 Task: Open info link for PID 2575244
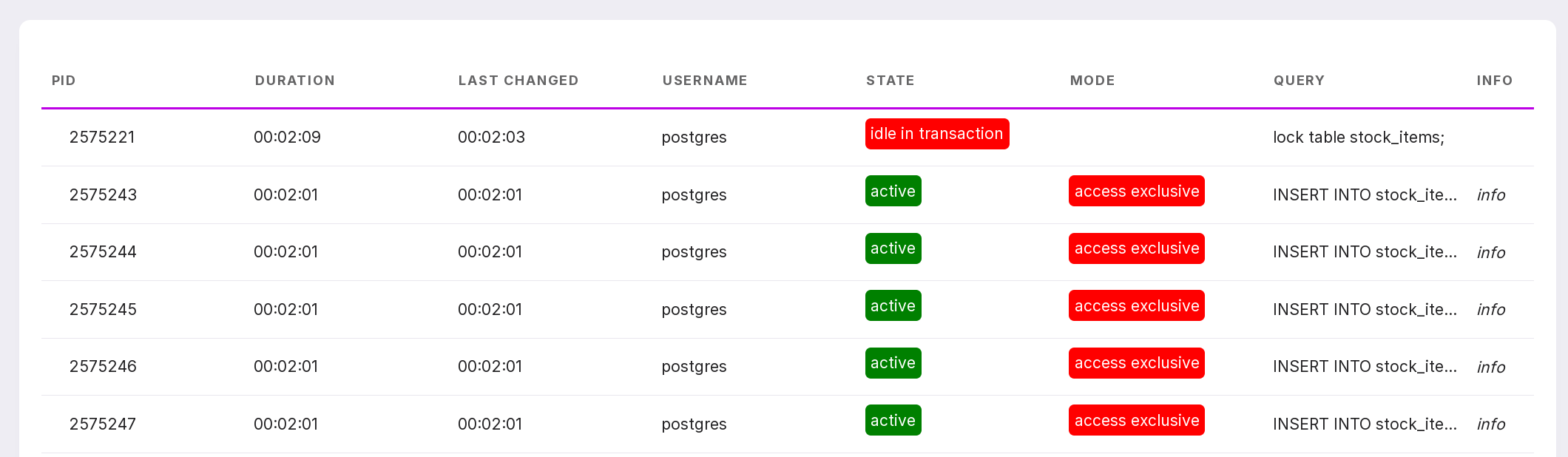1490,253
